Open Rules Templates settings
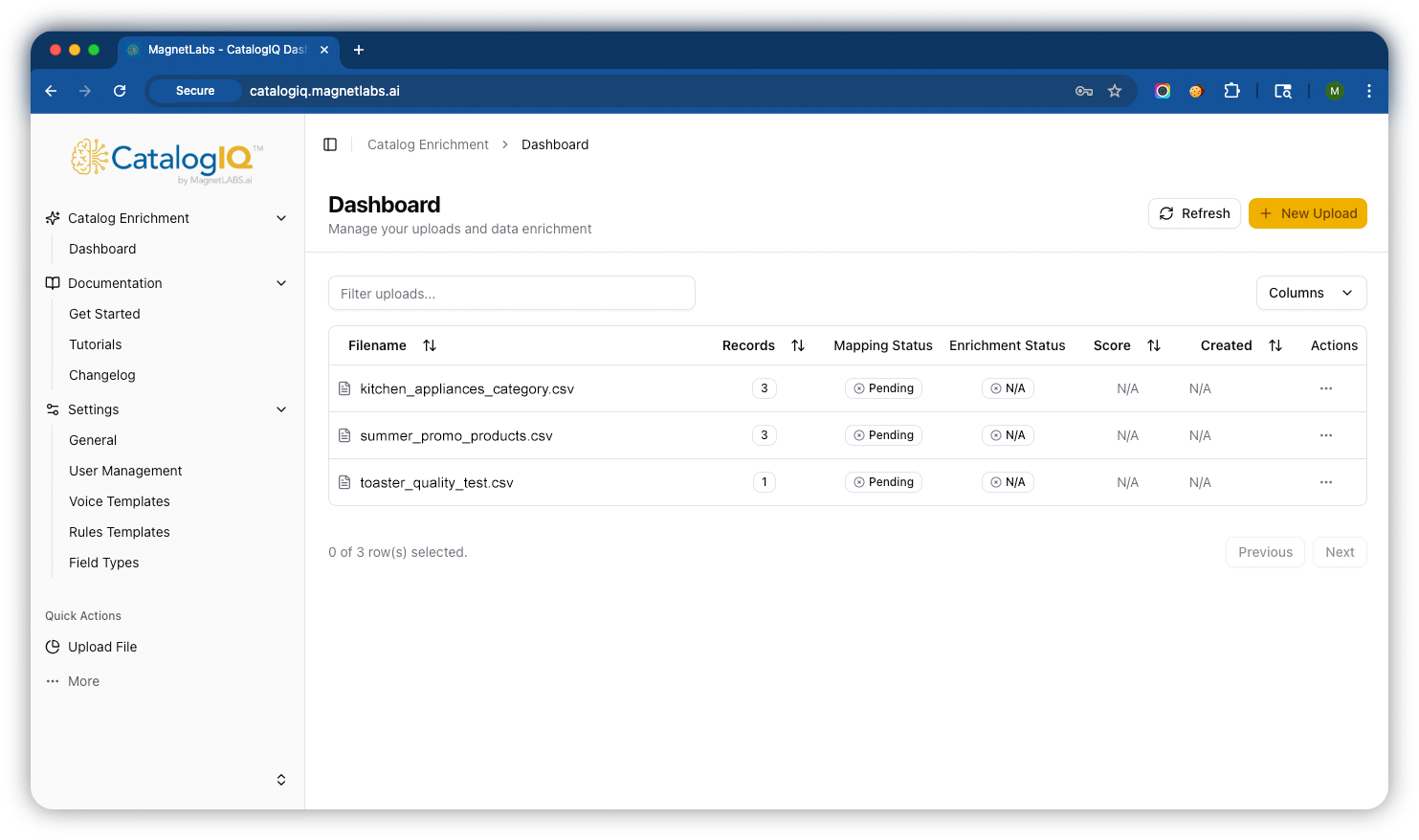The image size is (1419, 840). click(x=120, y=532)
